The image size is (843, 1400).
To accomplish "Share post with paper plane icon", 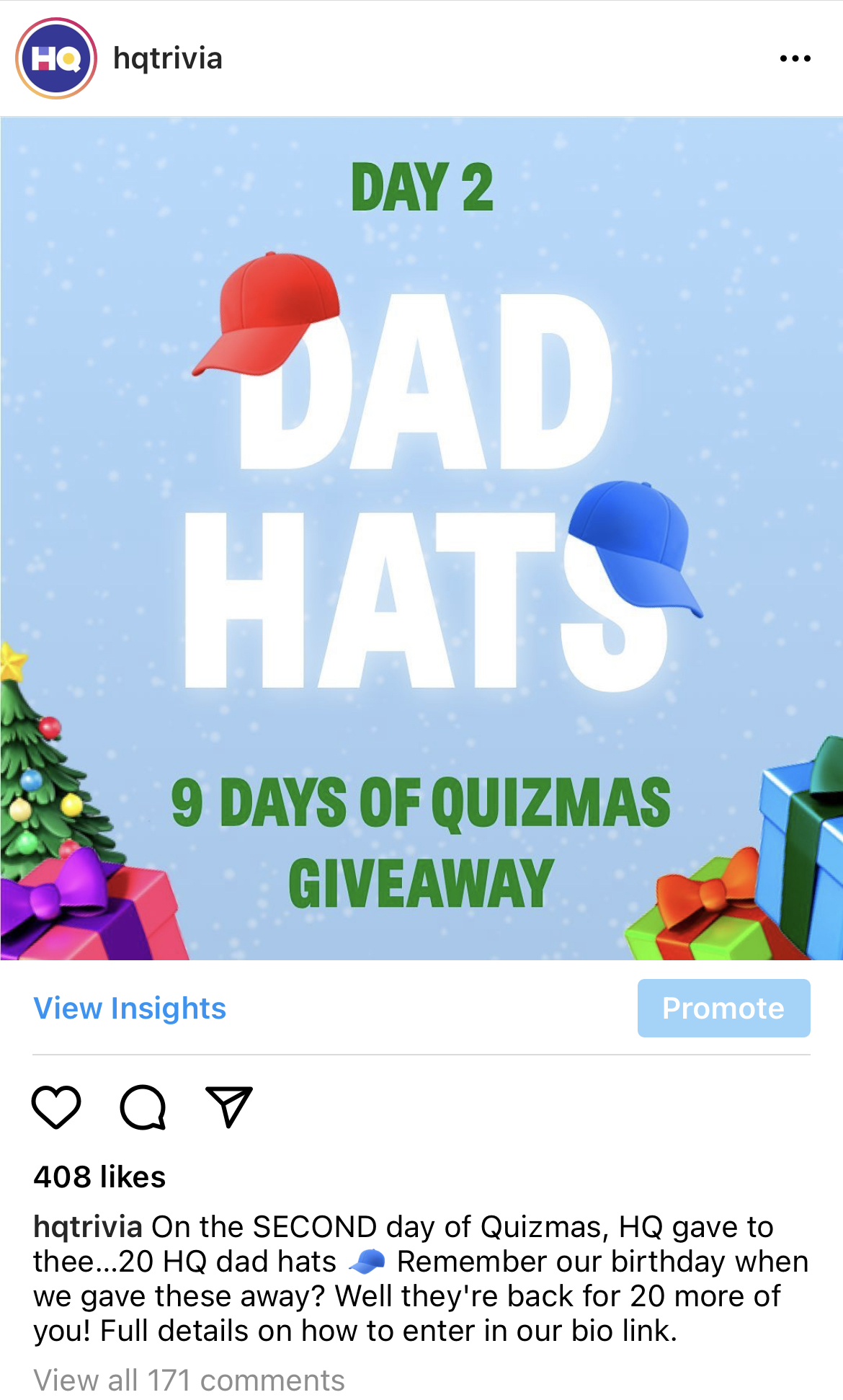I will tap(229, 1107).
